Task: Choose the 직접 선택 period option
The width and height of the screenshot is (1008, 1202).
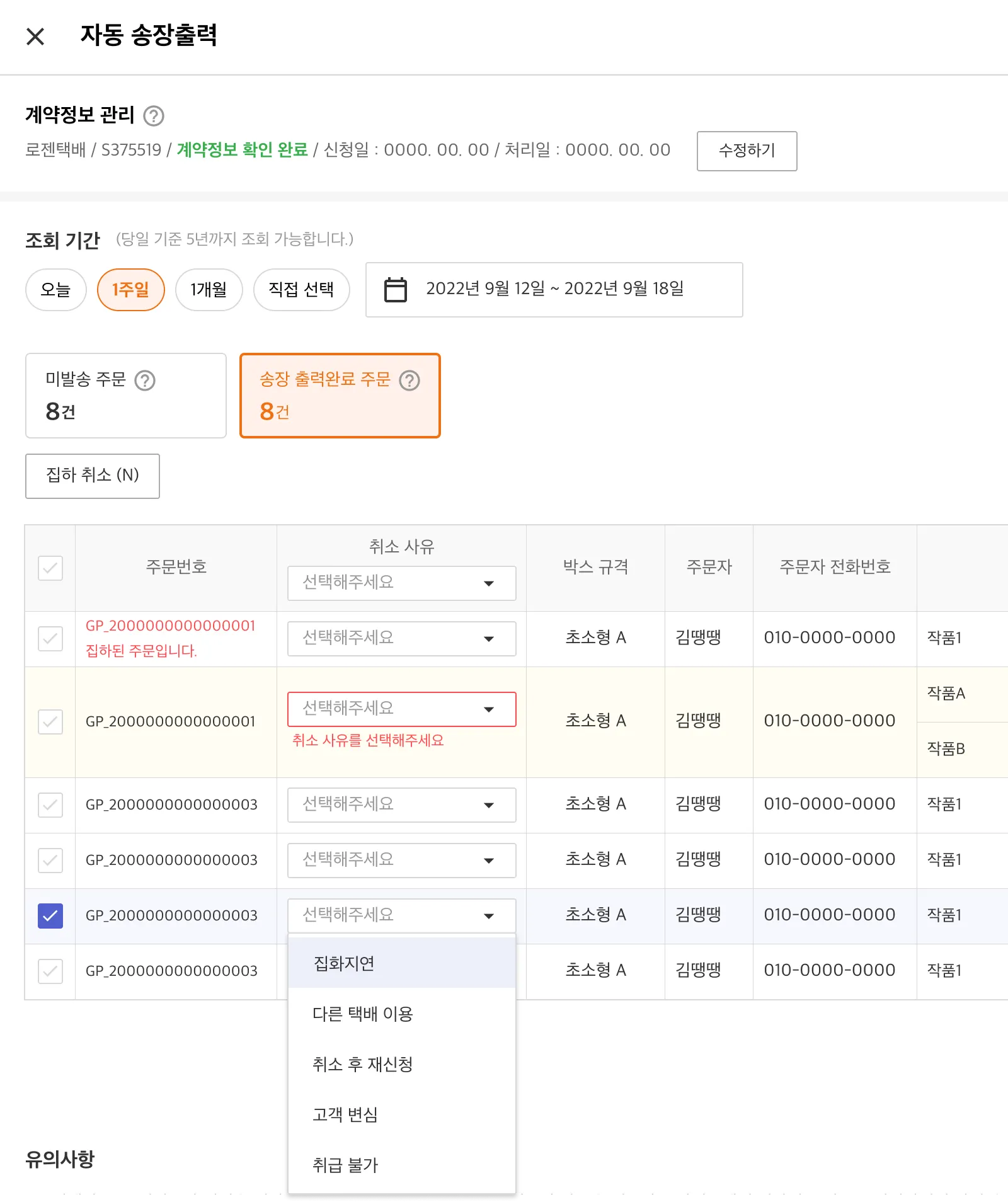Action: 301,290
